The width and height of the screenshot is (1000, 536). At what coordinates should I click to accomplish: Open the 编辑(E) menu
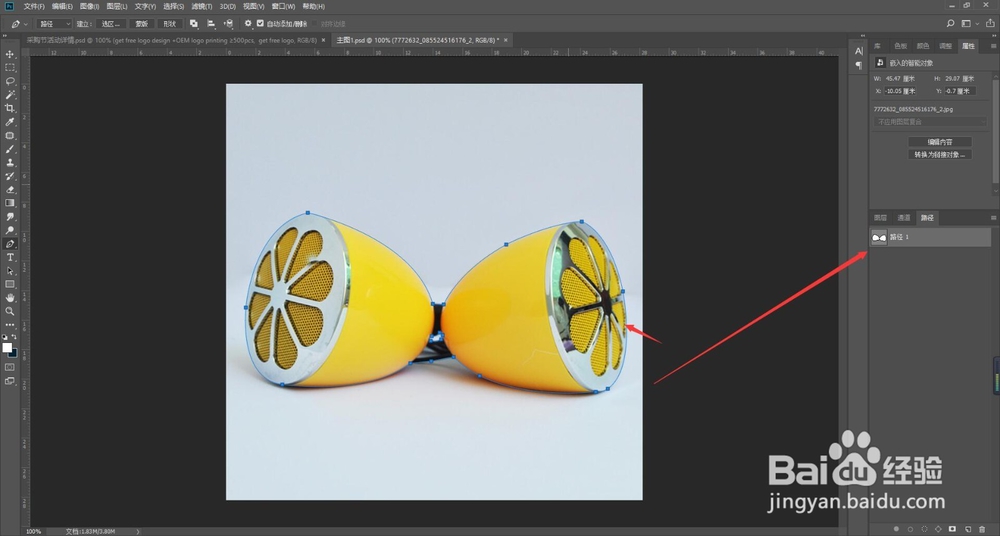tap(62, 6)
